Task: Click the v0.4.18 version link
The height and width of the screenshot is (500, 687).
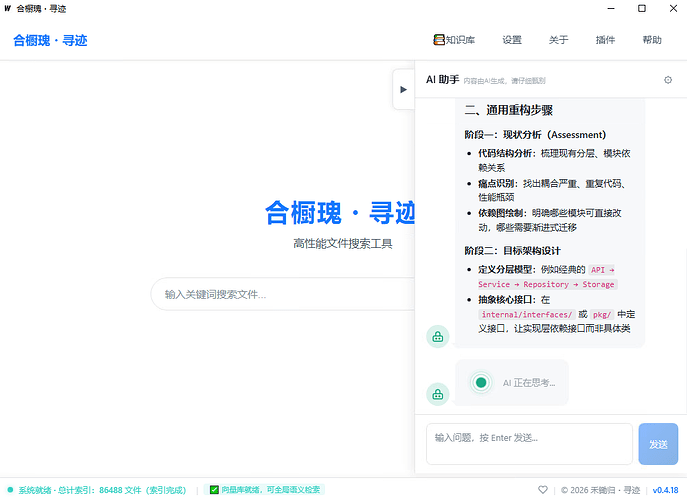Action: pos(665,490)
